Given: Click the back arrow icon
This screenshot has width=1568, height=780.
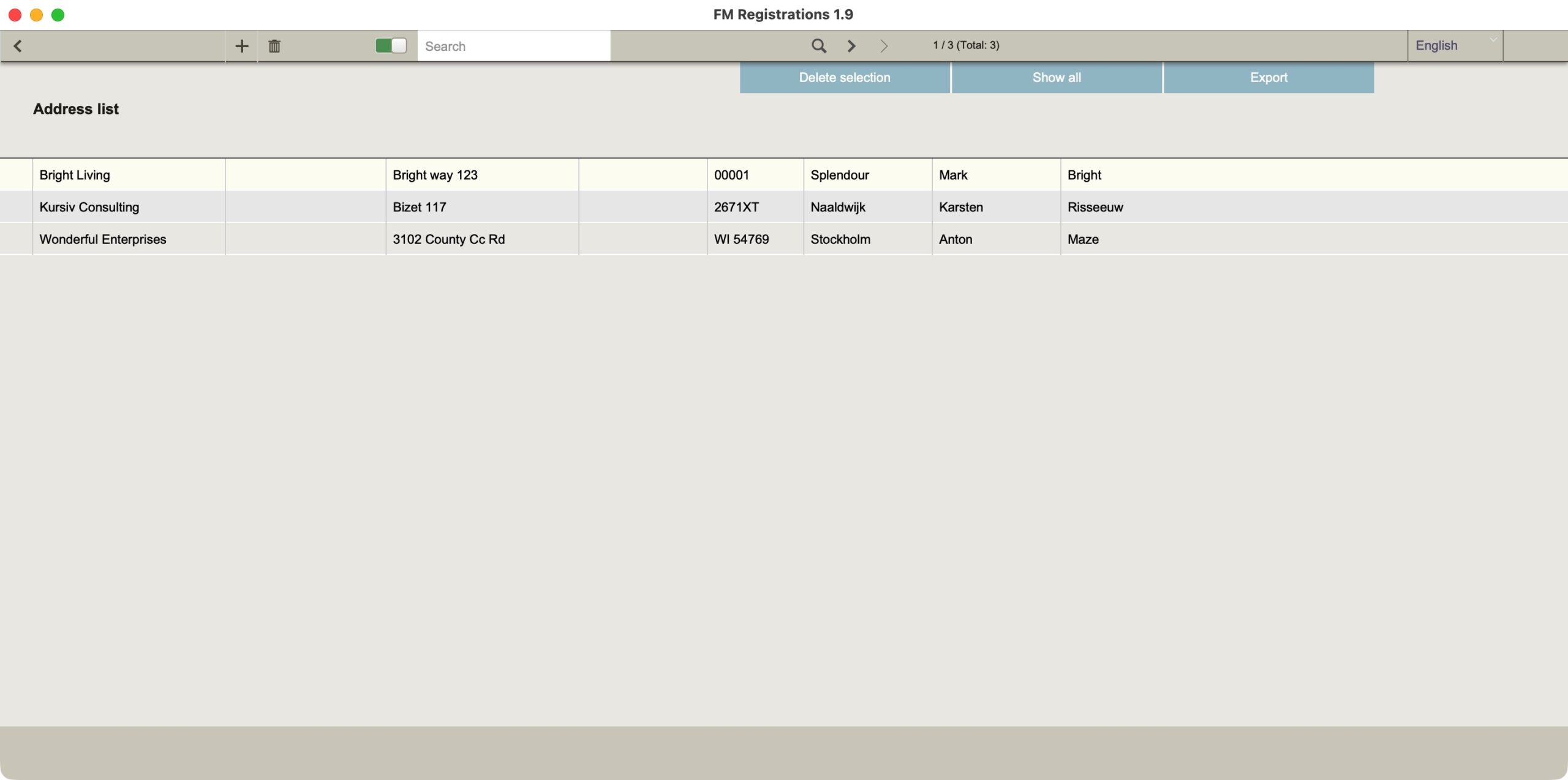Looking at the screenshot, I should click(18, 46).
